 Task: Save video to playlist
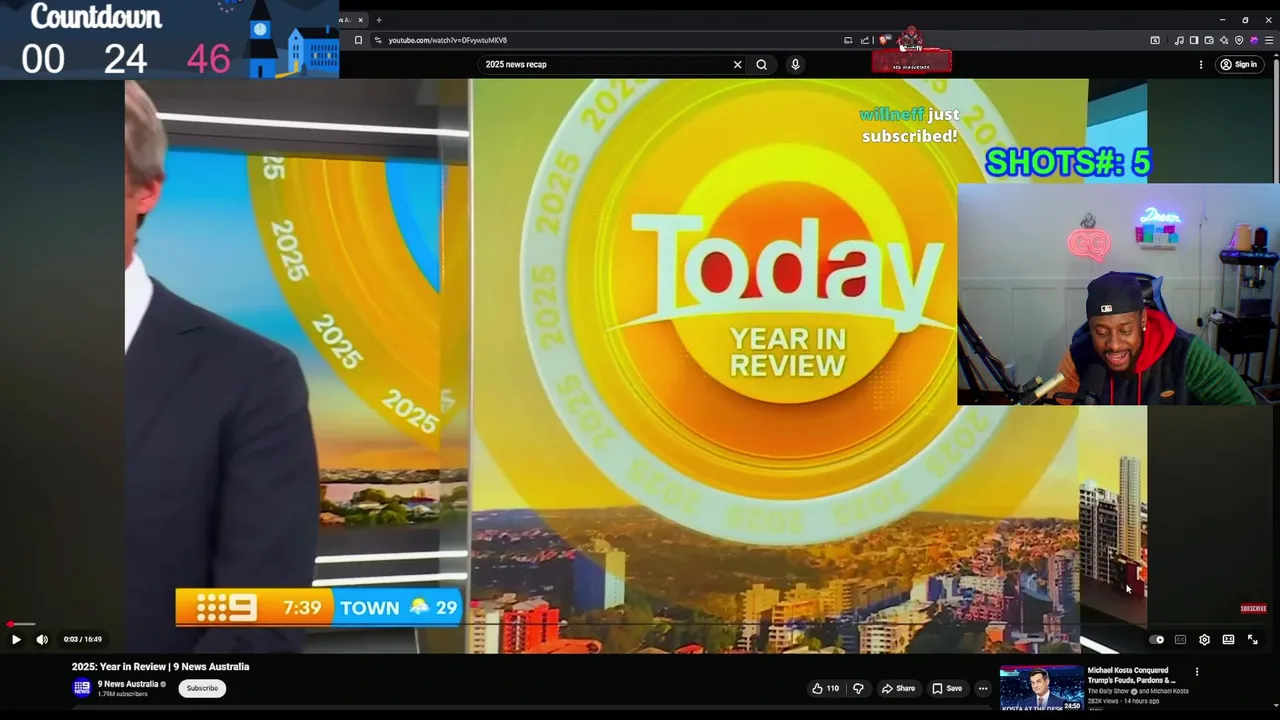pos(947,688)
